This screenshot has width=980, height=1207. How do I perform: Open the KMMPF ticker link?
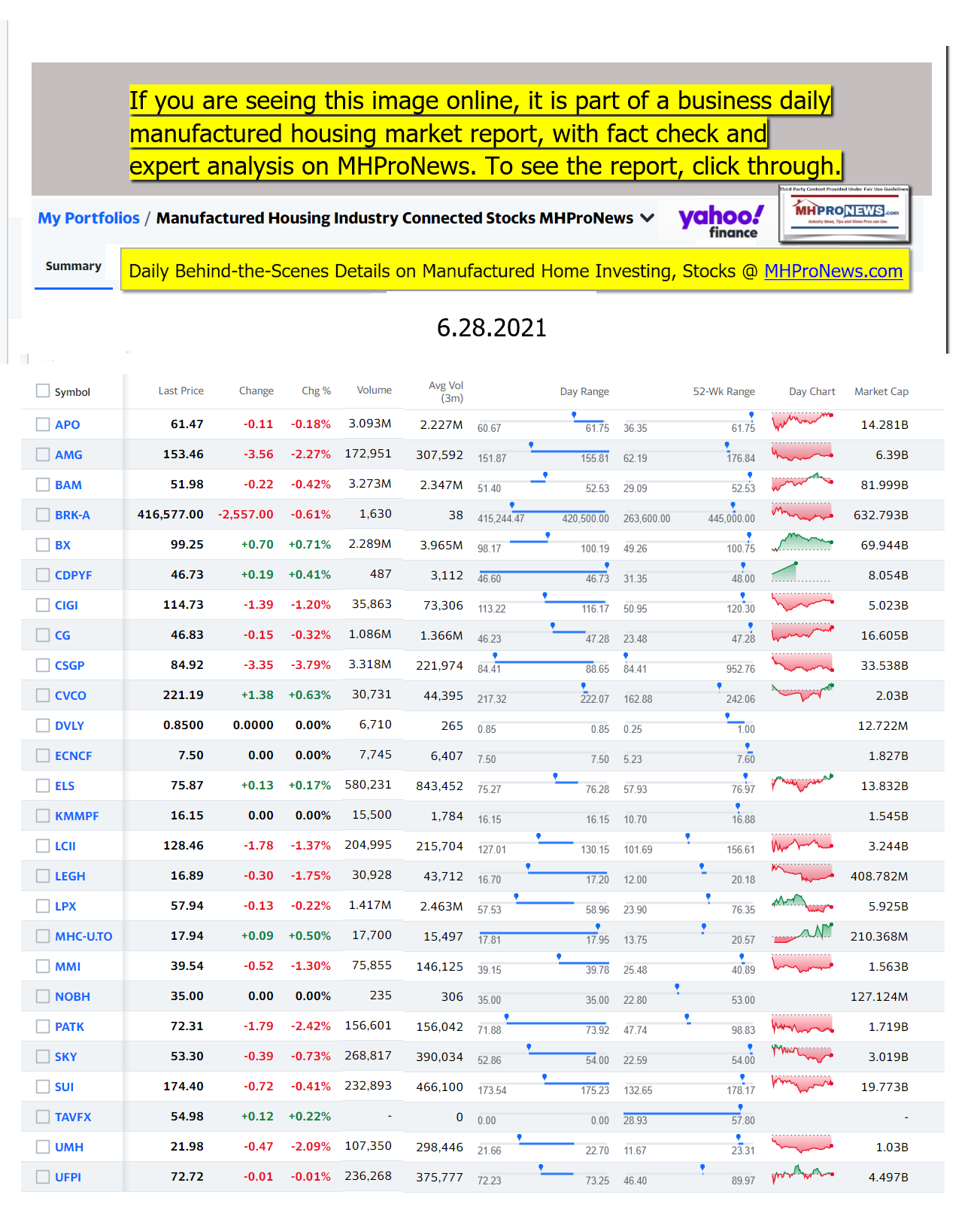click(77, 816)
